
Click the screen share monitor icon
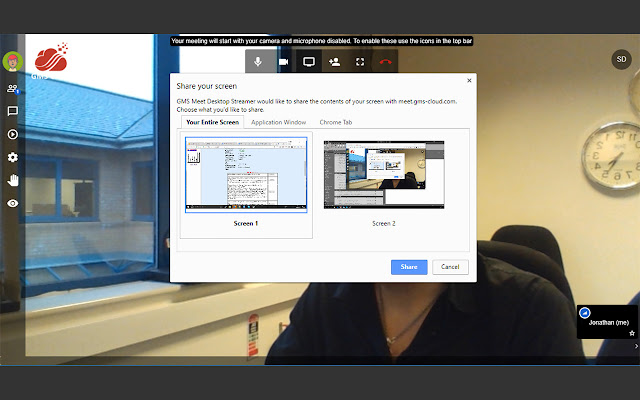click(309, 62)
